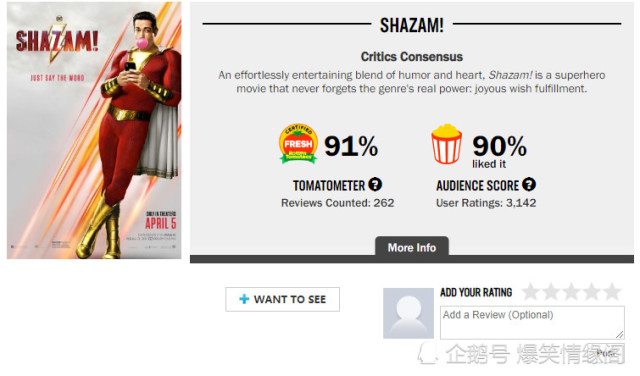Focus the Add a Review text box

(x=532, y=323)
